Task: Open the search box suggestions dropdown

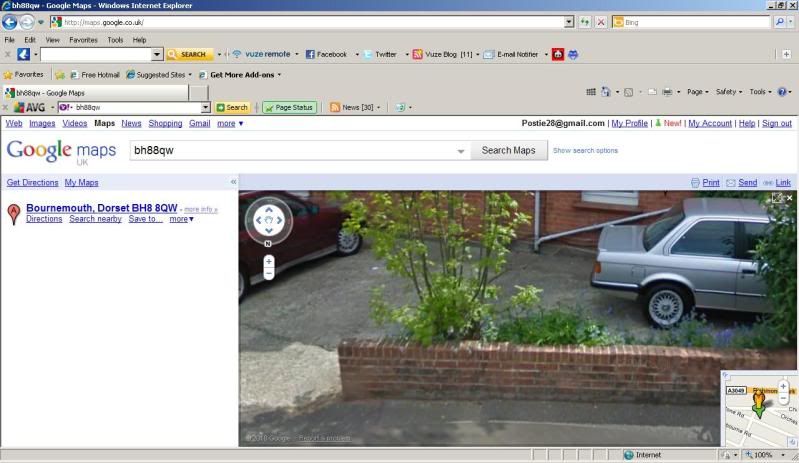Action: coord(460,151)
